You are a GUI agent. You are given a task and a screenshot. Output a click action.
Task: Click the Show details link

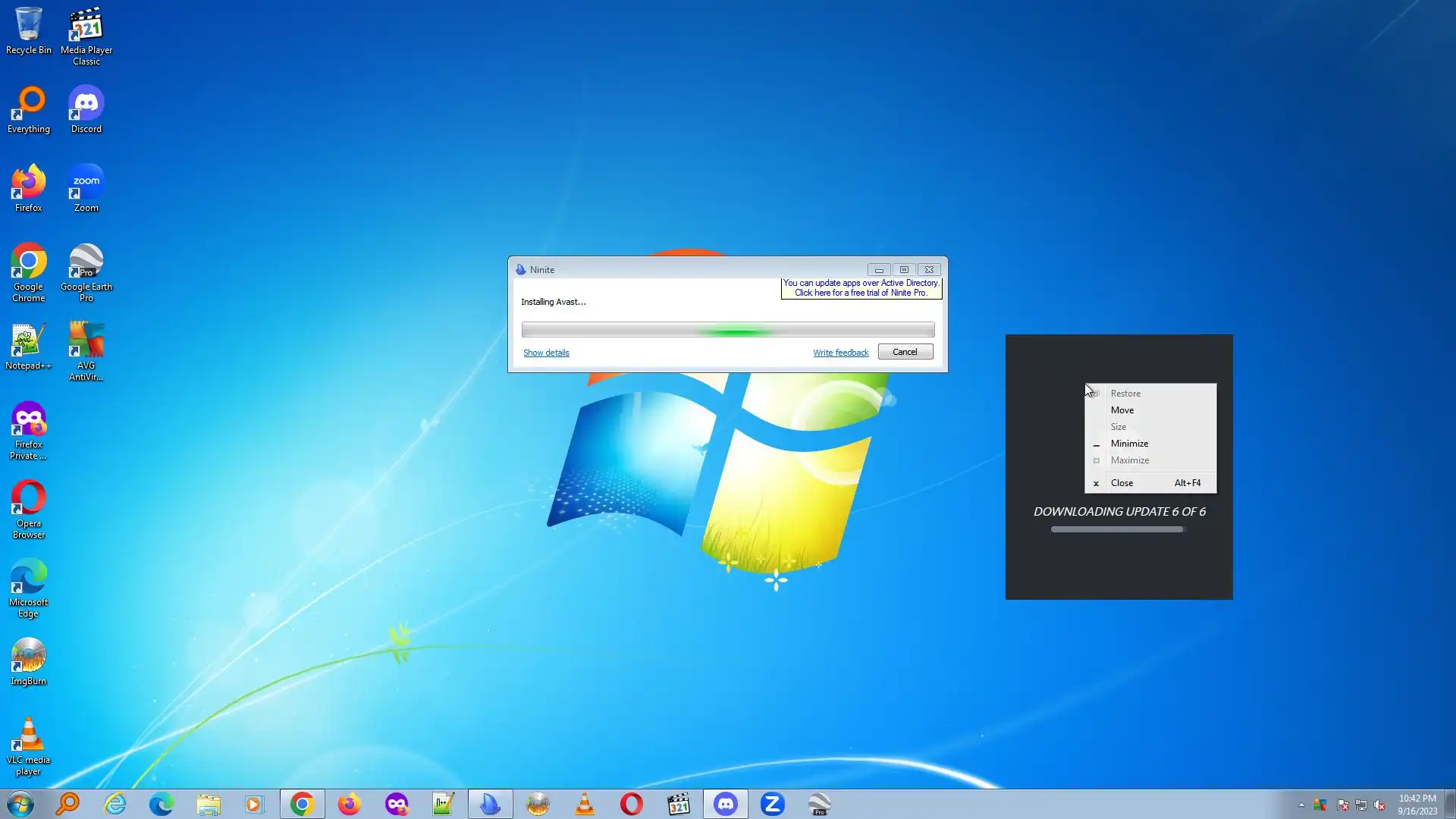coord(546,353)
